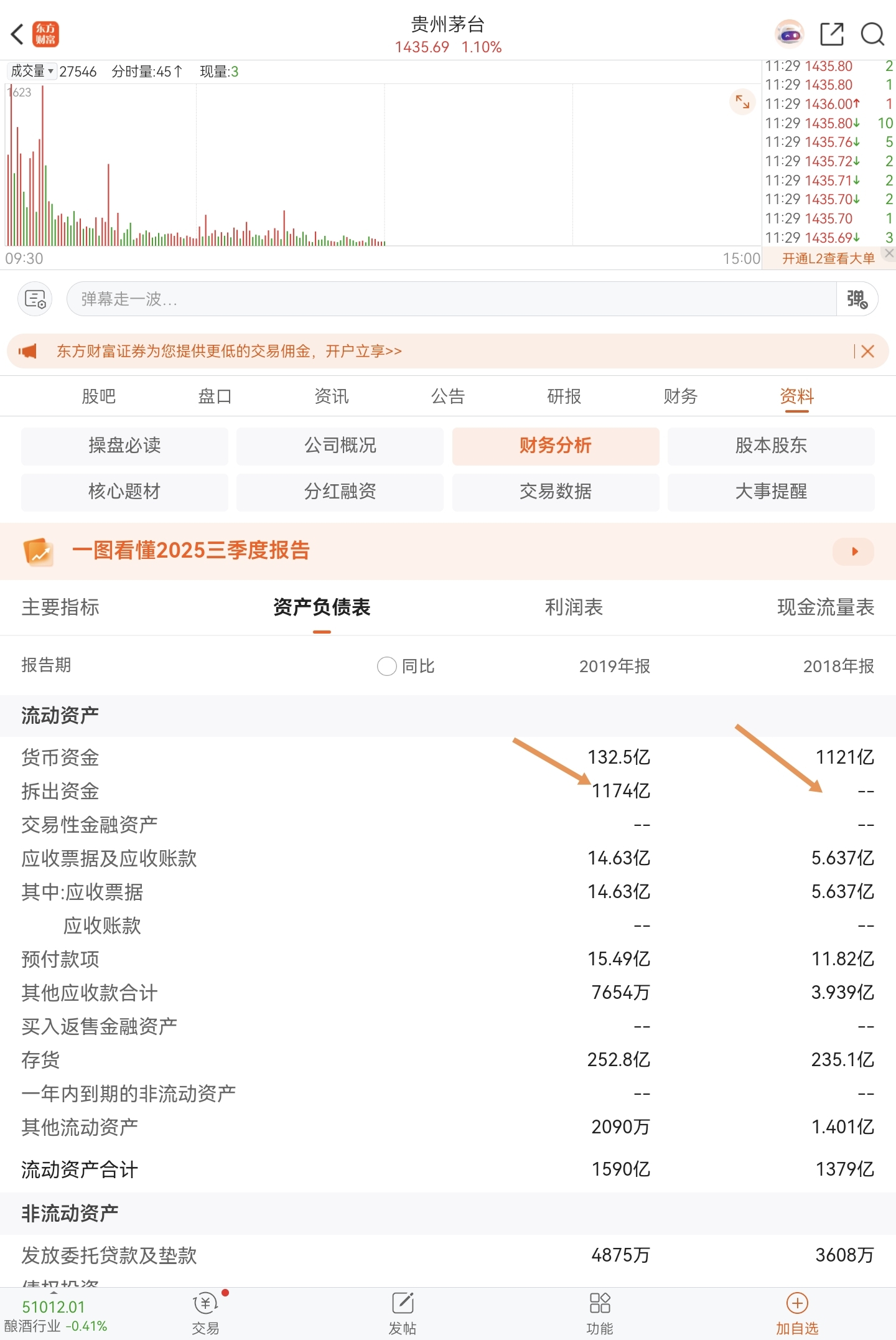
Task: Tap the 贵州茅台 stock title
Action: point(447,25)
